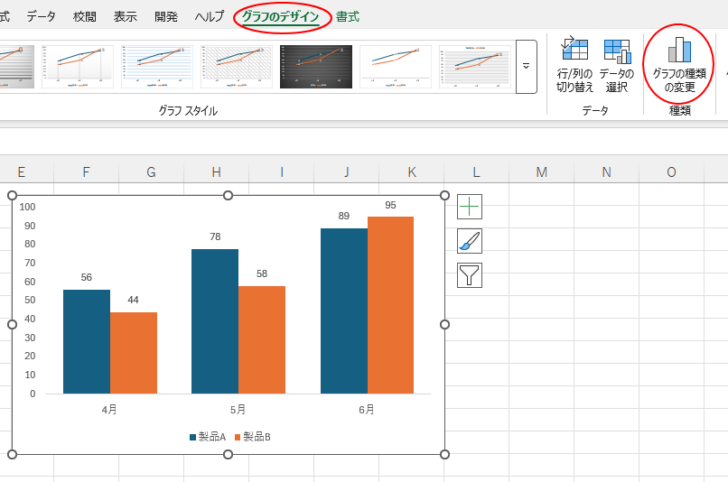Viewport: 728px width, 482px height.
Task: Click the bottom-center chart resize handle
Action: click(x=228, y=455)
